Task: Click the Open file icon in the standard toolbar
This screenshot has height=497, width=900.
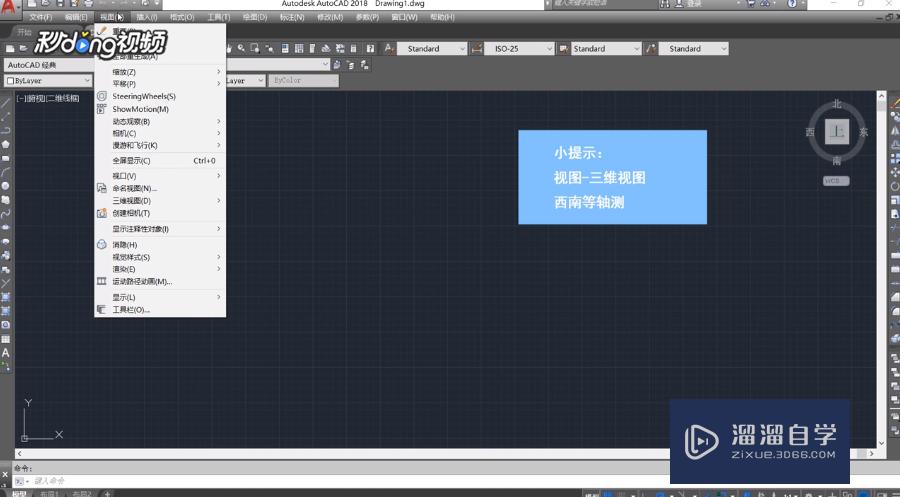Action: pyautogui.click(x=23, y=49)
